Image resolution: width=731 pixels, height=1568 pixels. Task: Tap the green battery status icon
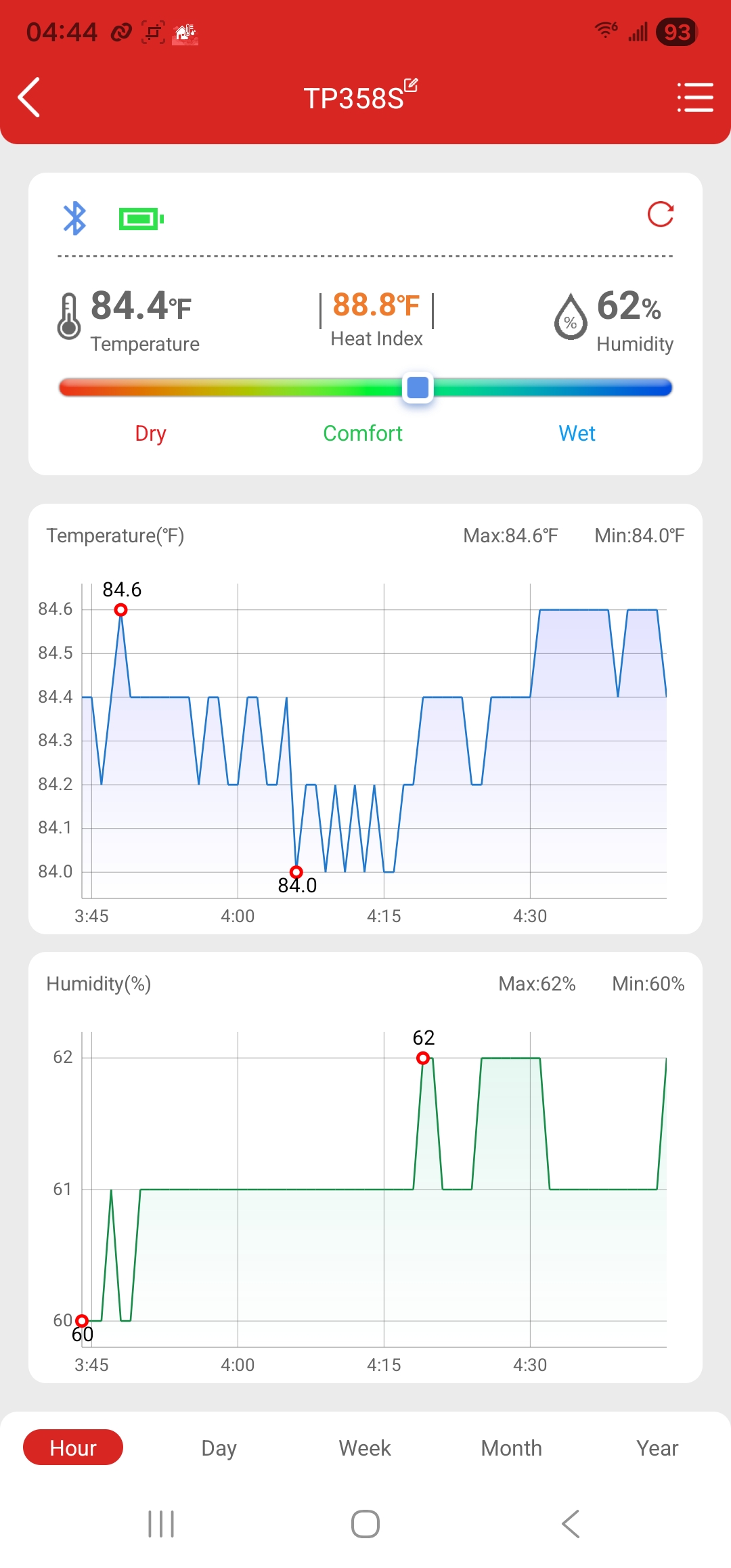tap(141, 219)
